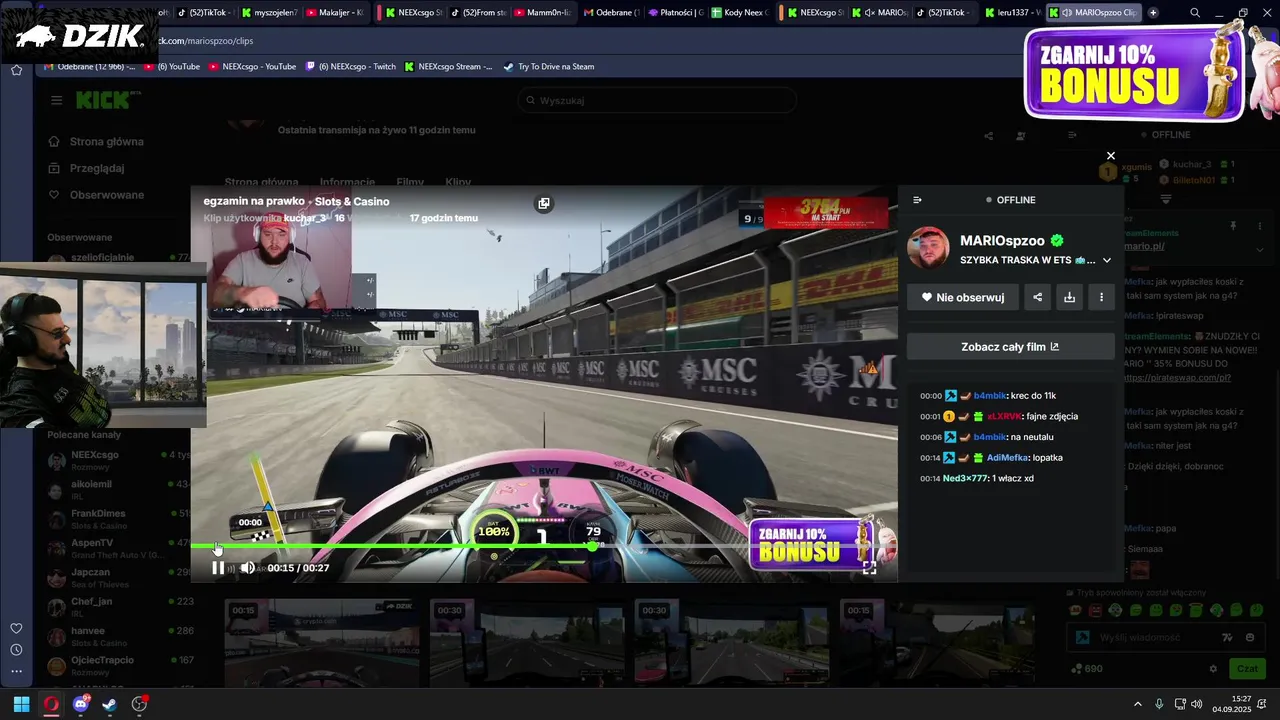Open the Windows Start menu
The height and width of the screenshot is (720, 1280).
pos(21,704)
